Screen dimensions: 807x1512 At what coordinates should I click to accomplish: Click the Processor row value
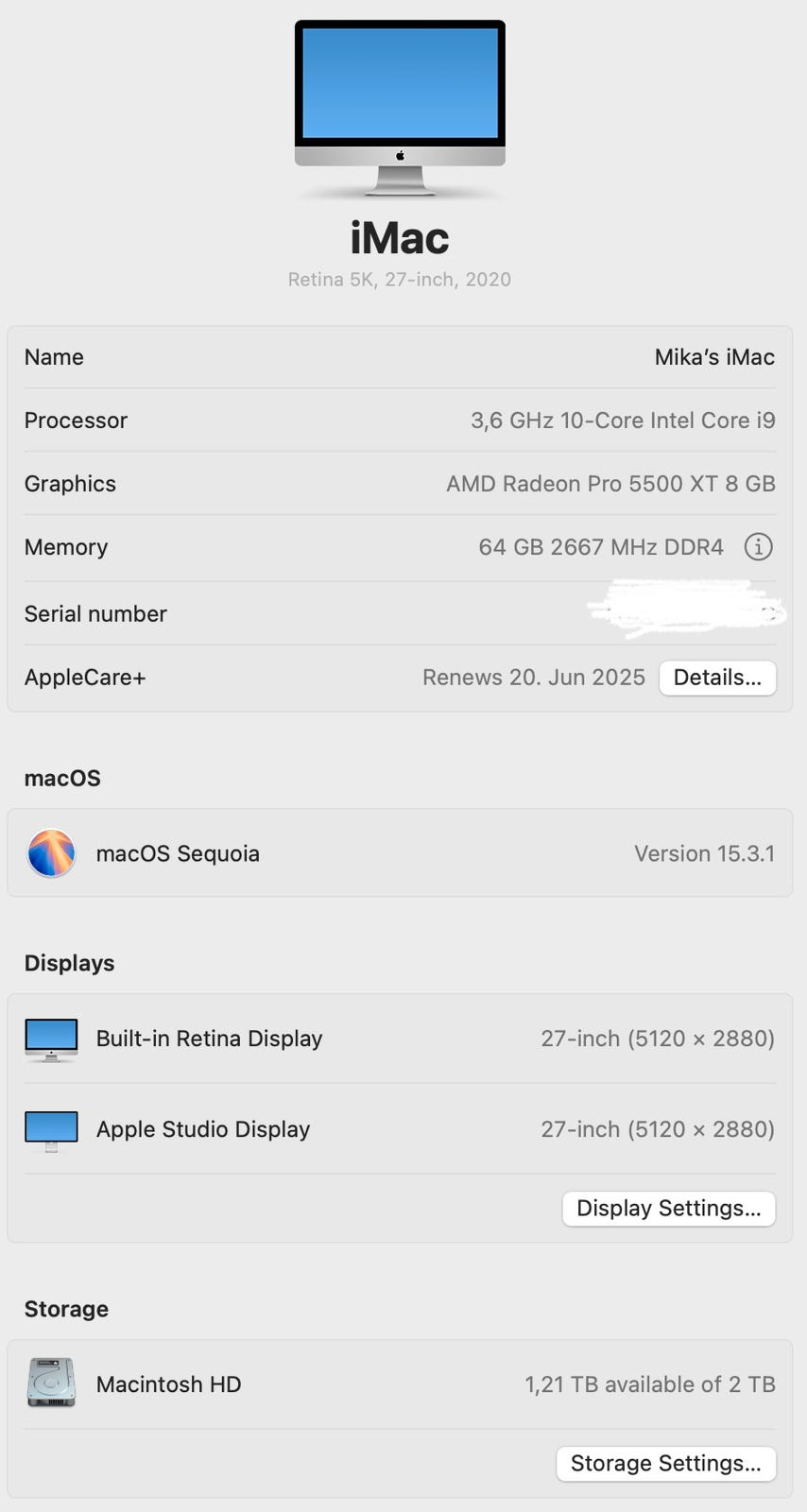(623, 421)
